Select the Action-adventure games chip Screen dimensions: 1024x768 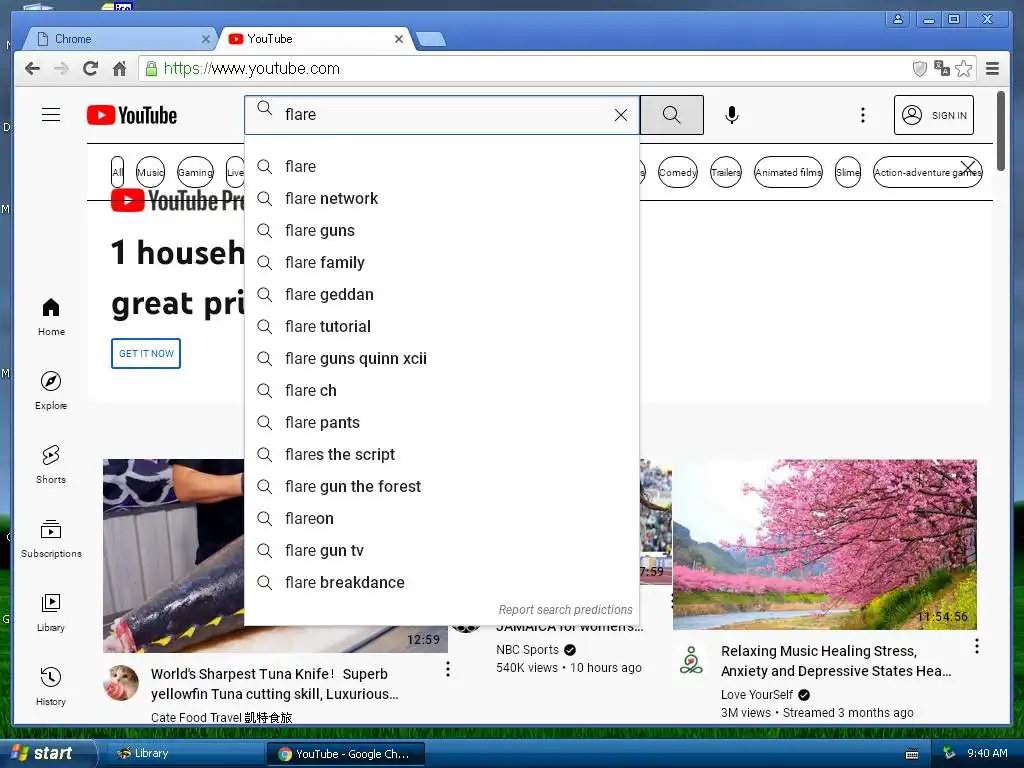(x=927, y=172)
